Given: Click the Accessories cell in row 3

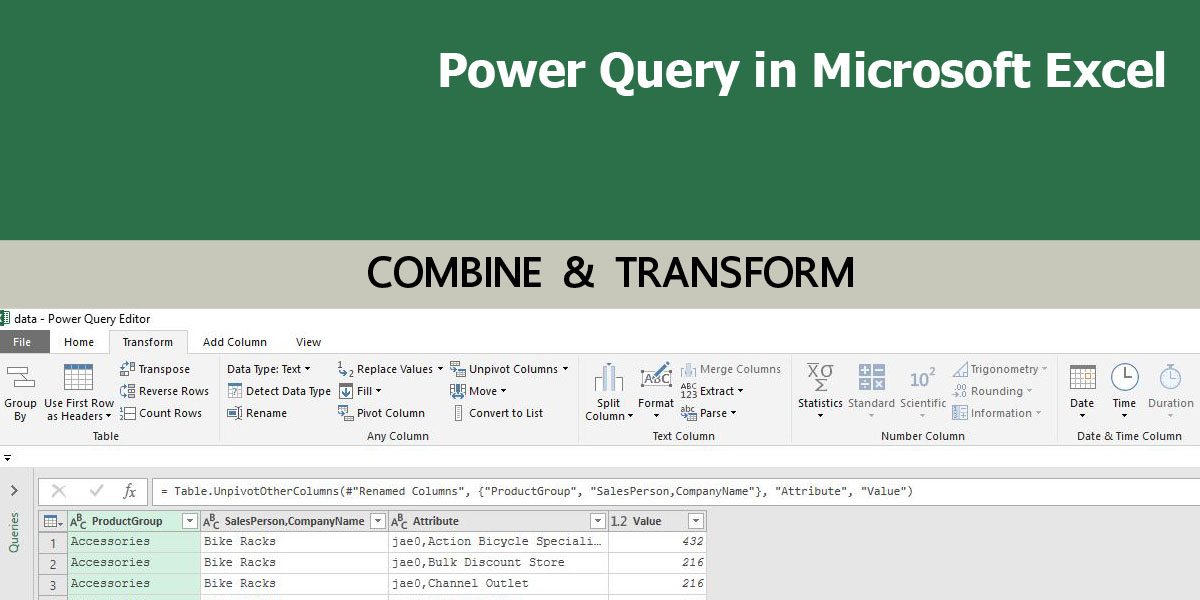Looking at the screenshot, I should click(x=133, y=583).
